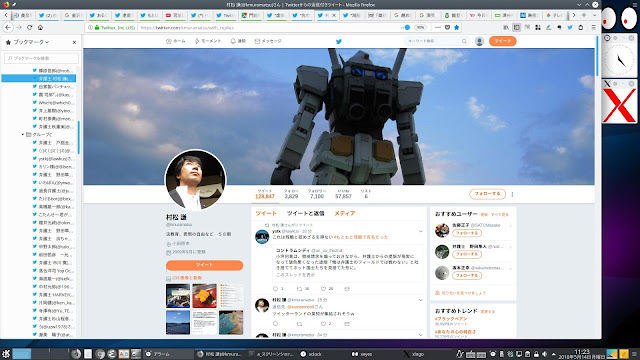Toggle the sidebar icon in the Firefox toolbar

(516, 27)
